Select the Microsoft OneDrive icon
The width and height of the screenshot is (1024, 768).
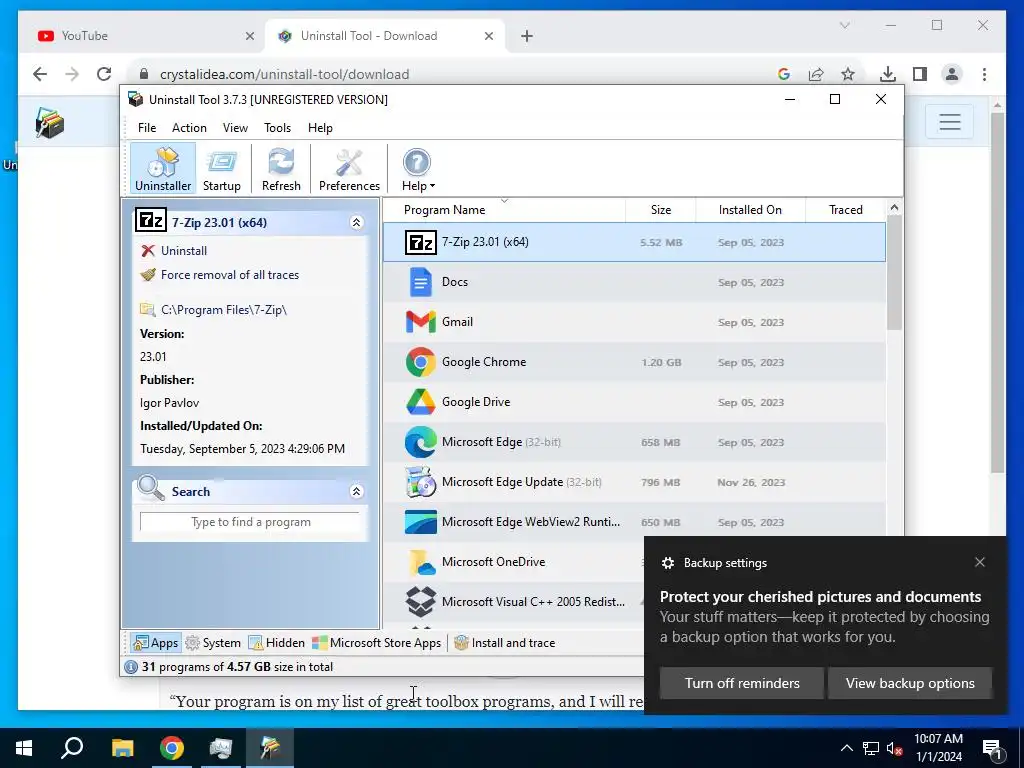click(x=421, y=562)
